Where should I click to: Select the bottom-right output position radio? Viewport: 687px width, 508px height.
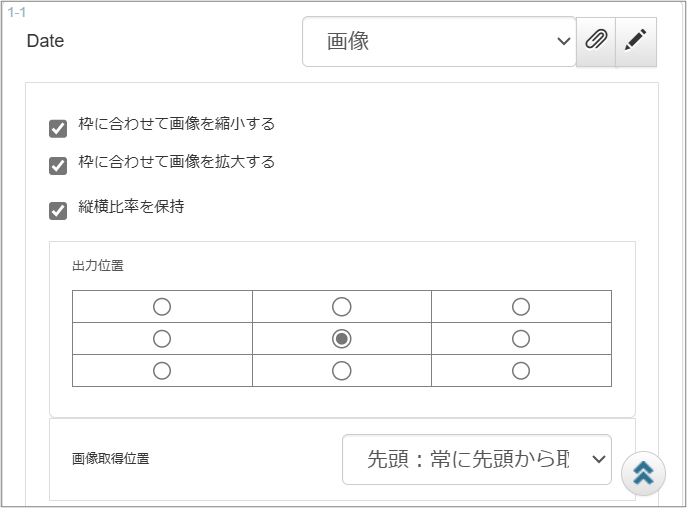point(520,371)
